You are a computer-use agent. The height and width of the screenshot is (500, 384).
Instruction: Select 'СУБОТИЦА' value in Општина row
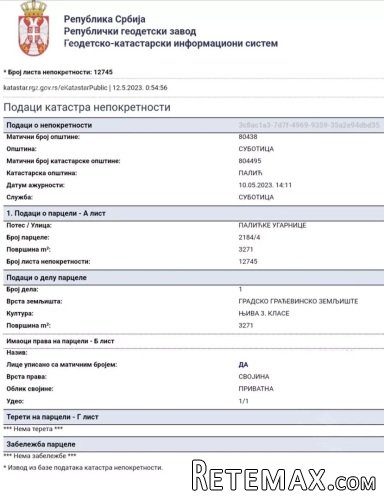[x=256, y=149]
